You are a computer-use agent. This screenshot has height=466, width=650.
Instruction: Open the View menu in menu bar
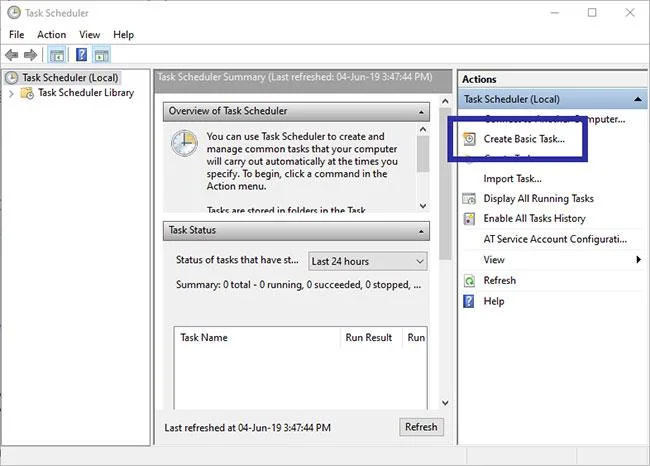[90, 35]
